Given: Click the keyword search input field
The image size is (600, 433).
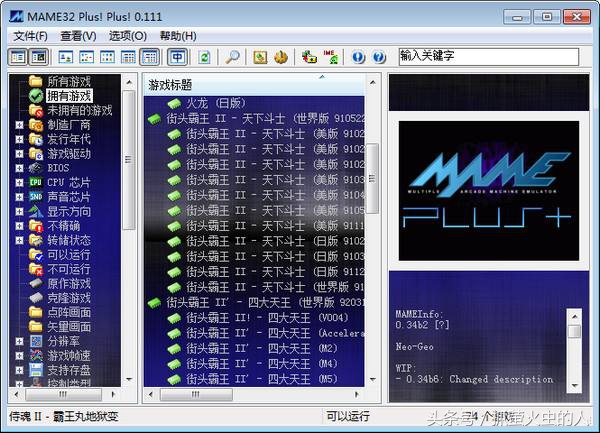Looking at the screenshot, I should tap(488, 57).
